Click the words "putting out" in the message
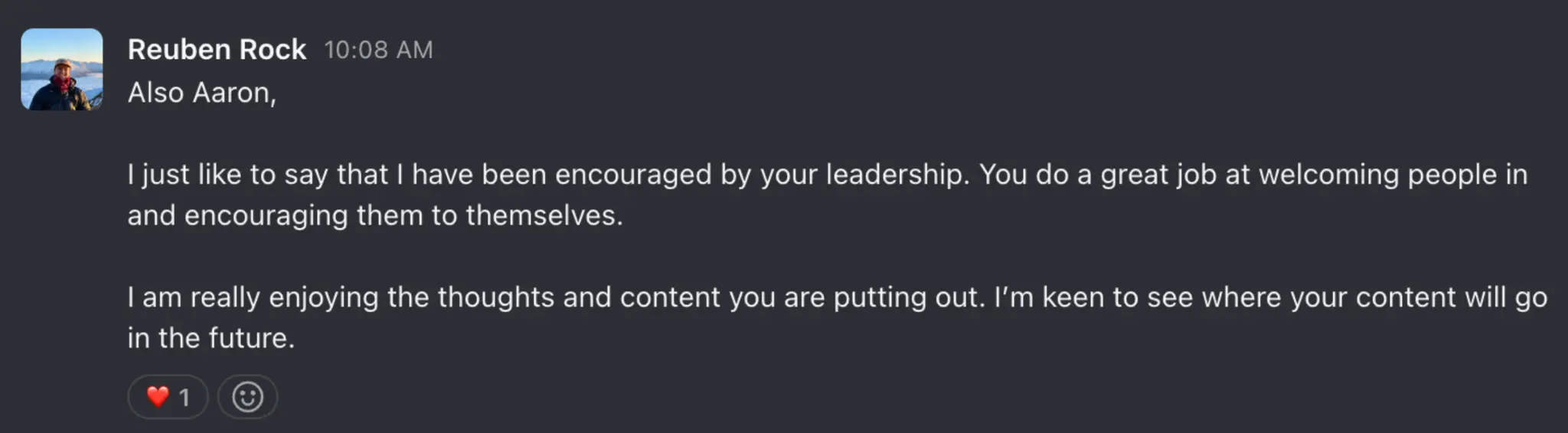1568x433 pixels. (x=906, y=297)
